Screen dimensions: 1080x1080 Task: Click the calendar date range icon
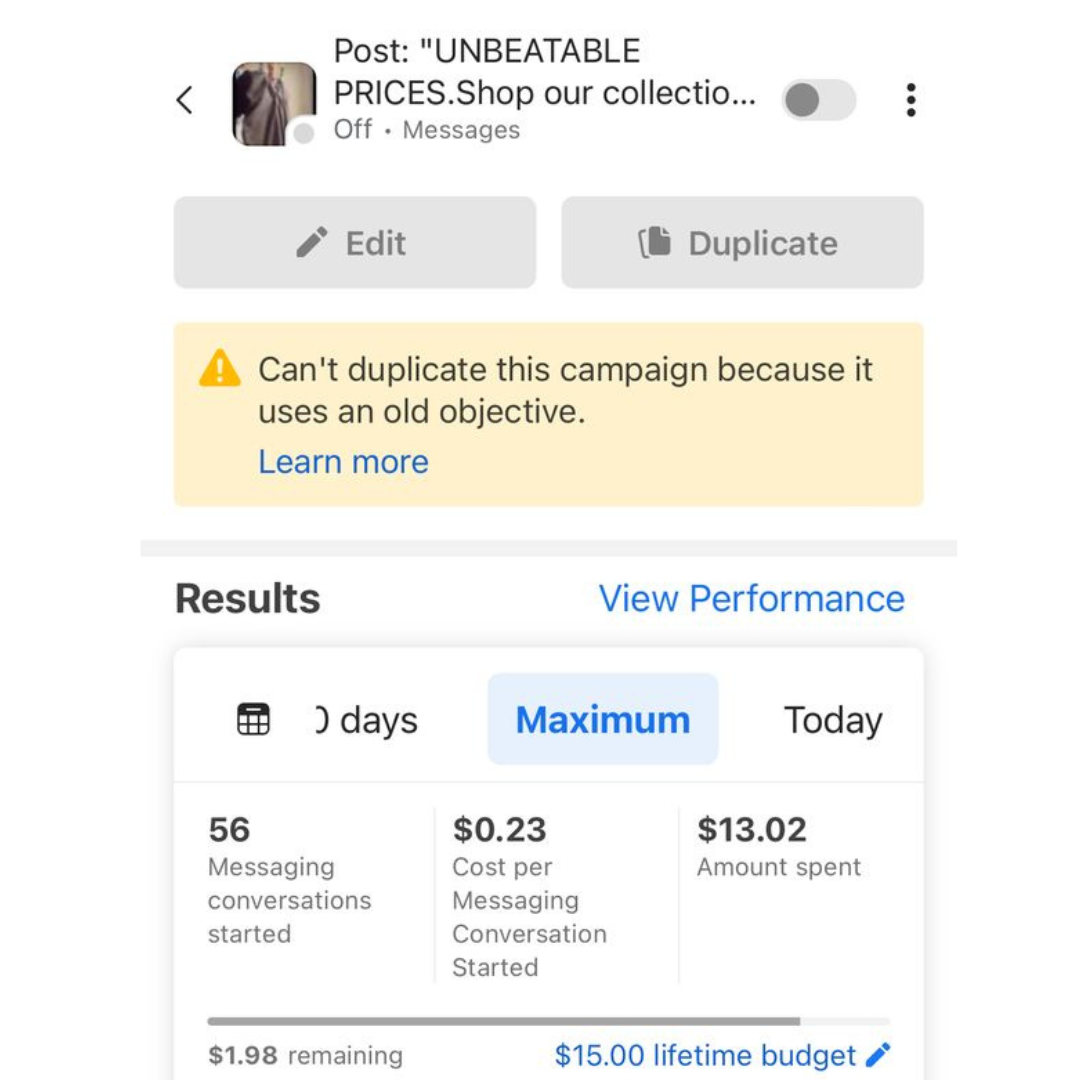253,719
